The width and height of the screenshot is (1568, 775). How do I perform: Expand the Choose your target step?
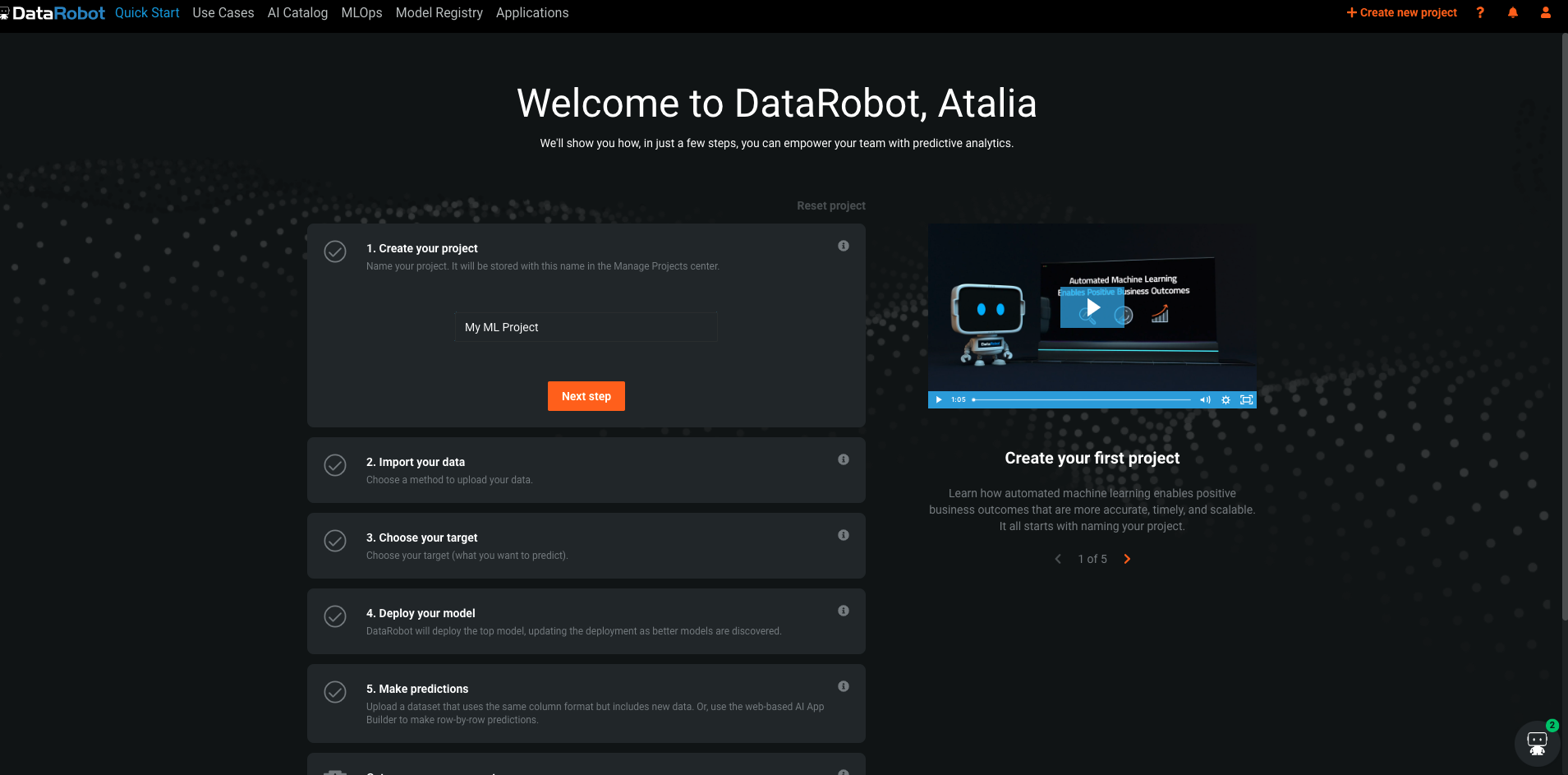point(586,546)
